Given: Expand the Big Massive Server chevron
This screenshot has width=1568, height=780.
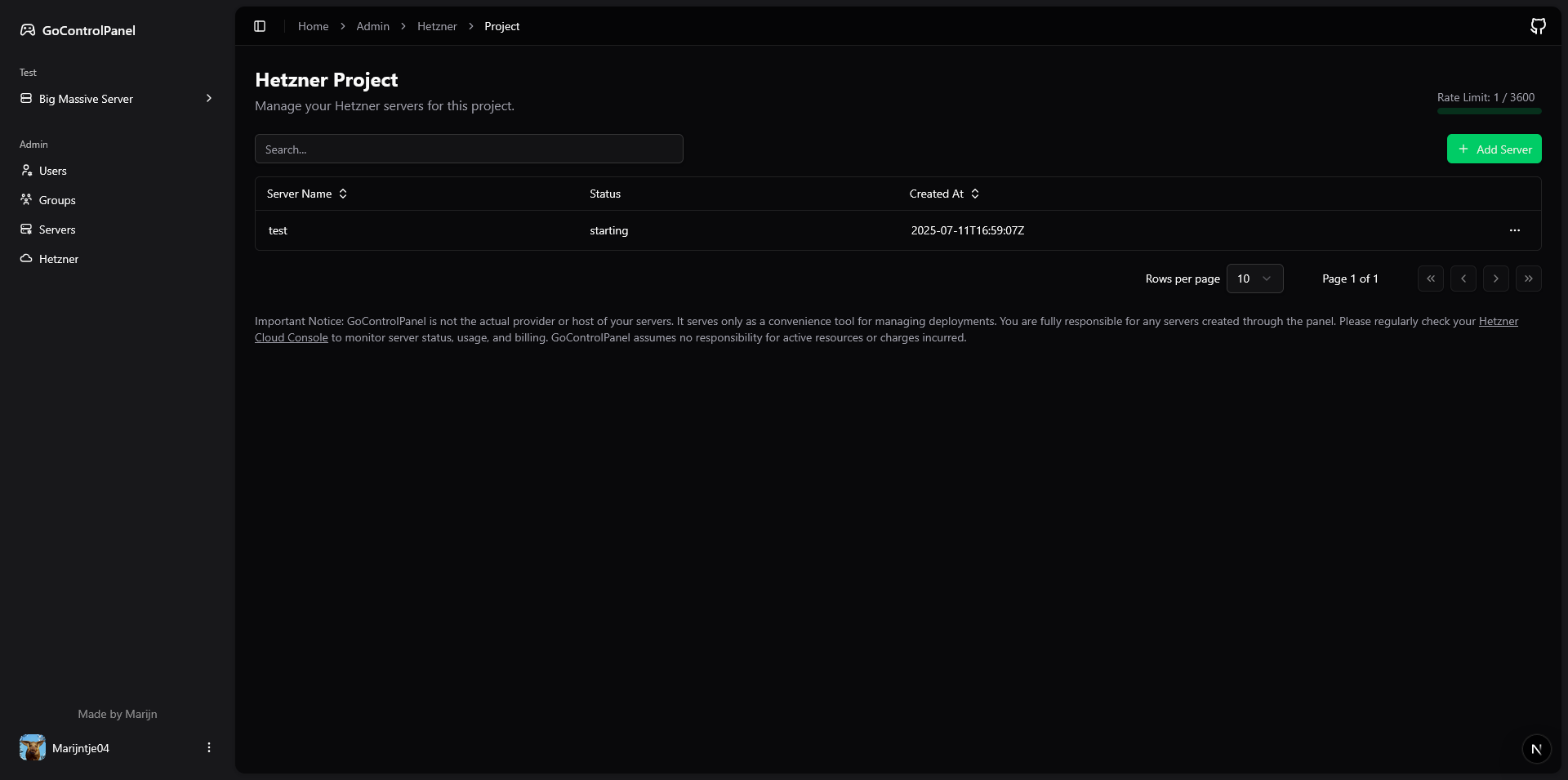Looking at the screenshot, I should pyautogui.click(x=209, y=99).
